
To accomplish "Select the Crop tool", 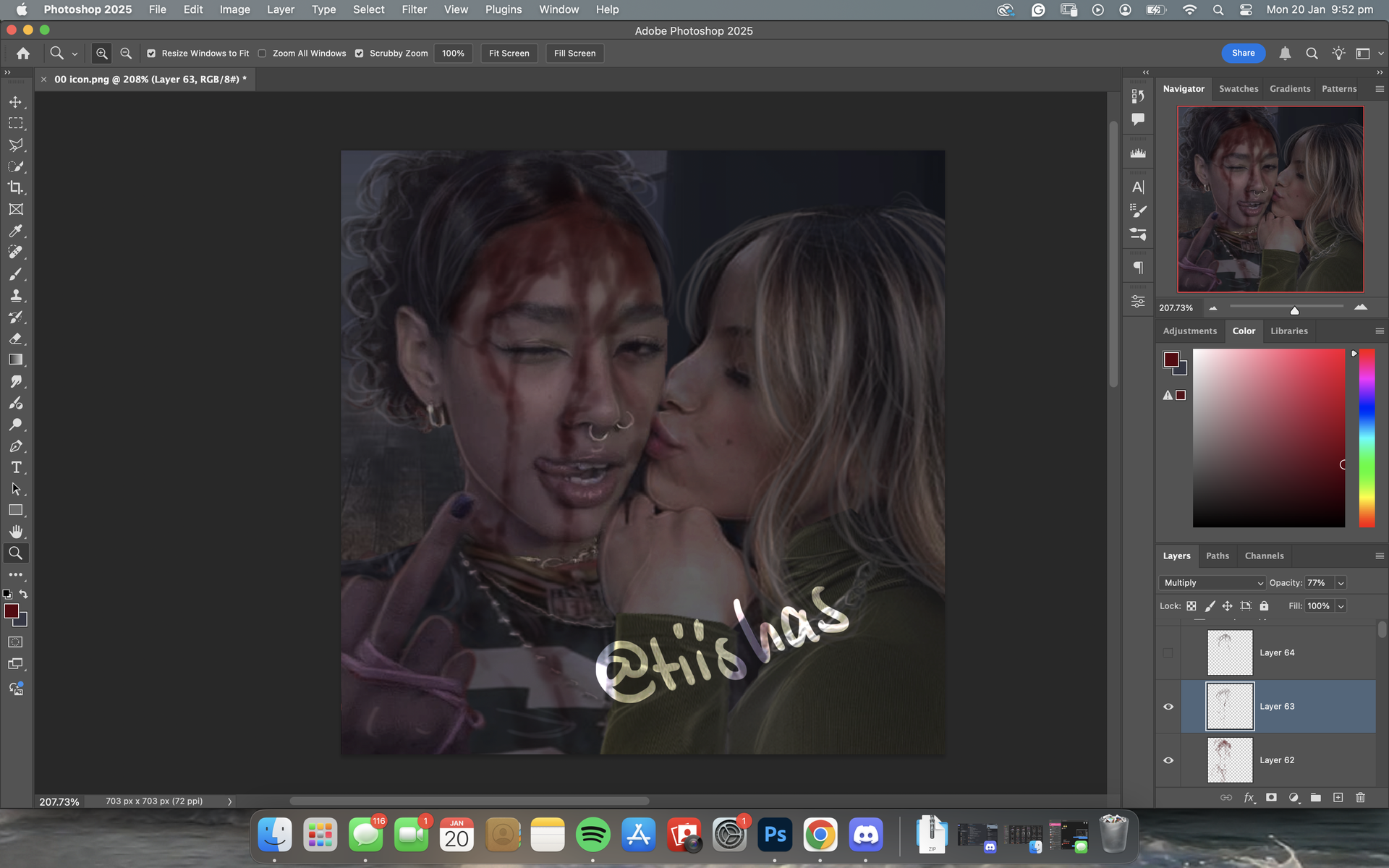I will (x=15, y=188).
